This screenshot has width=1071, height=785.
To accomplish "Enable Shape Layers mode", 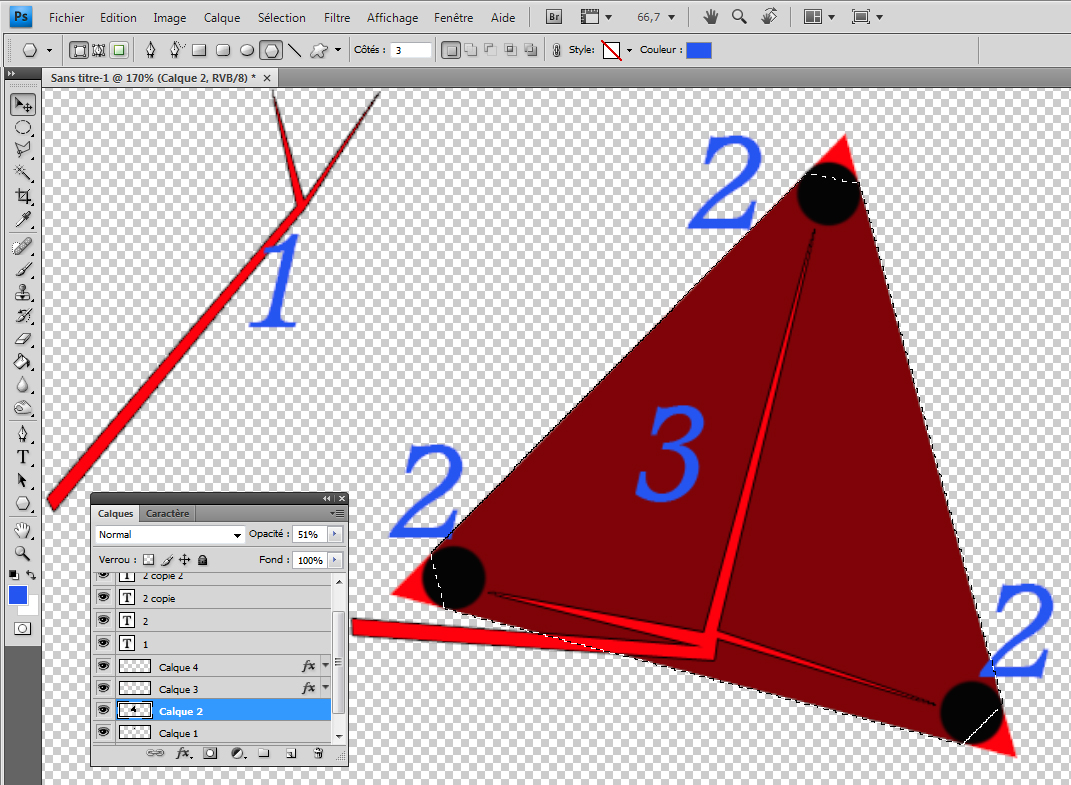I will pos(80,50).
